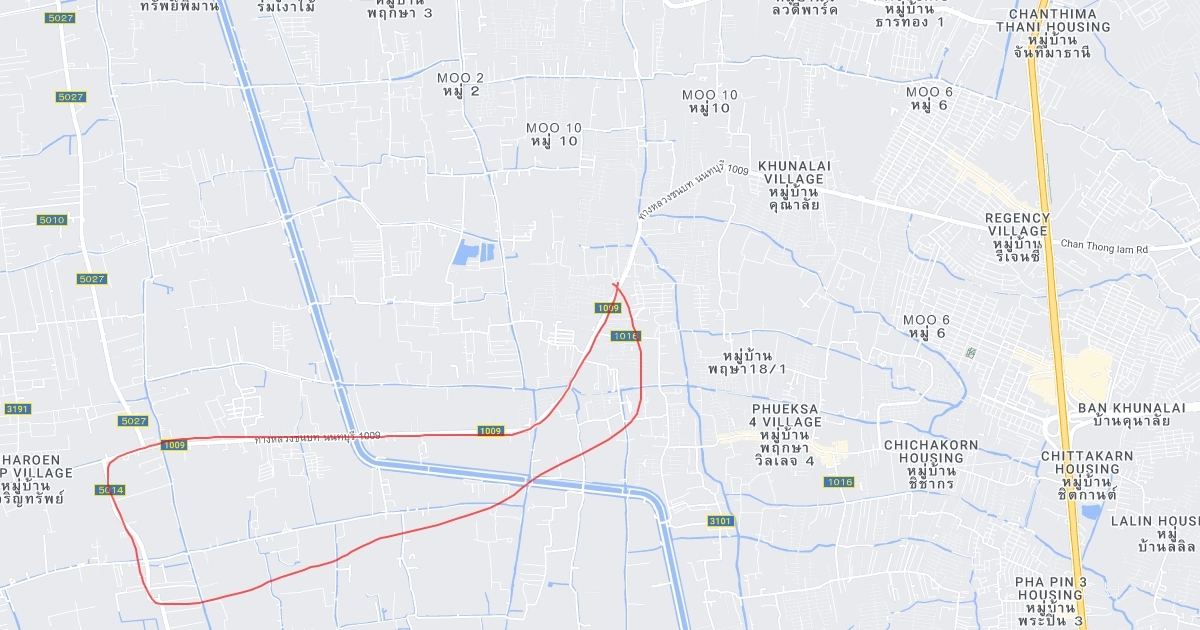Click the 5010 road shield
This screenshot has width=1200, height=630.
52,220
